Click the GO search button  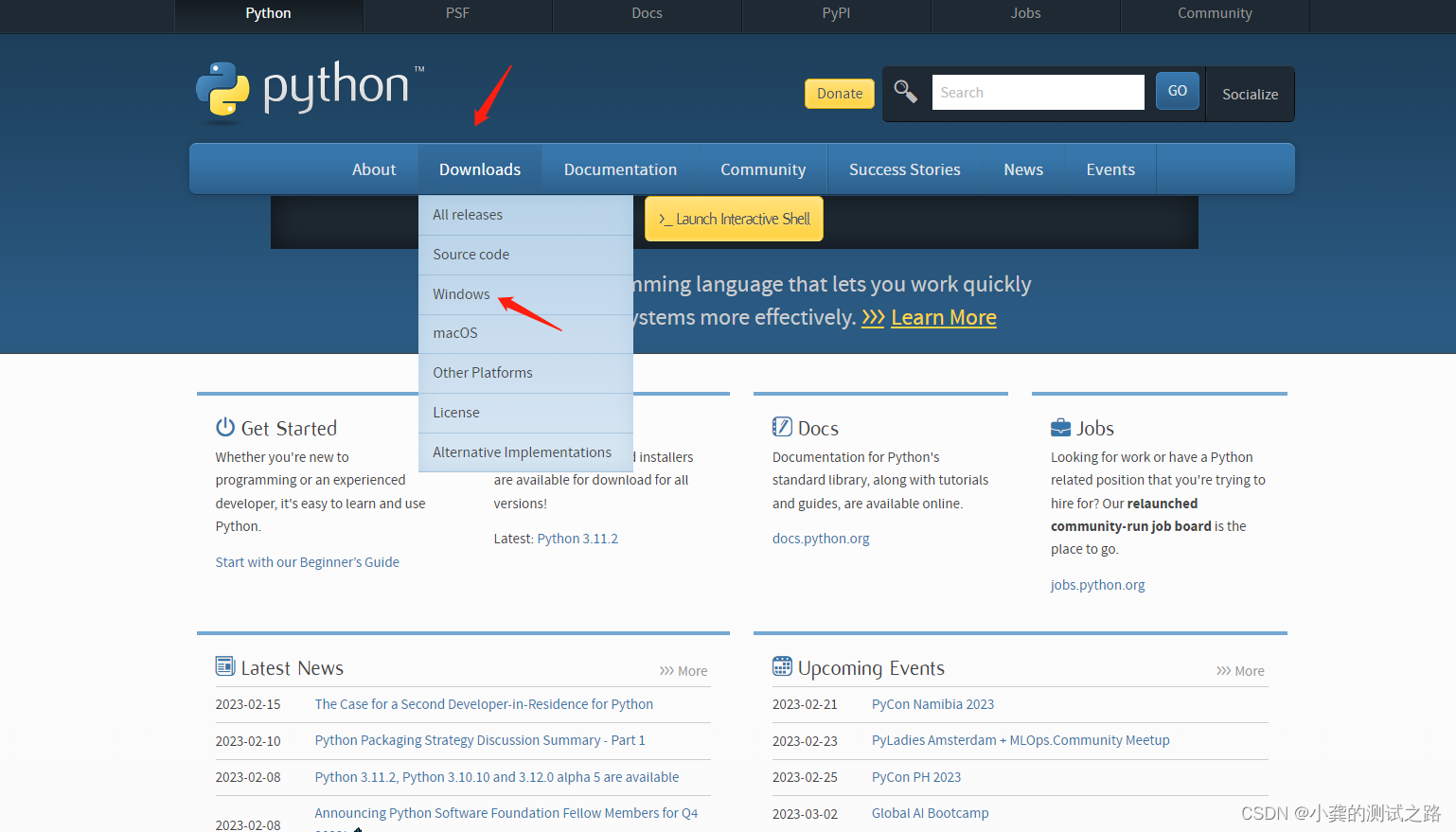[x=1178, y=91]
